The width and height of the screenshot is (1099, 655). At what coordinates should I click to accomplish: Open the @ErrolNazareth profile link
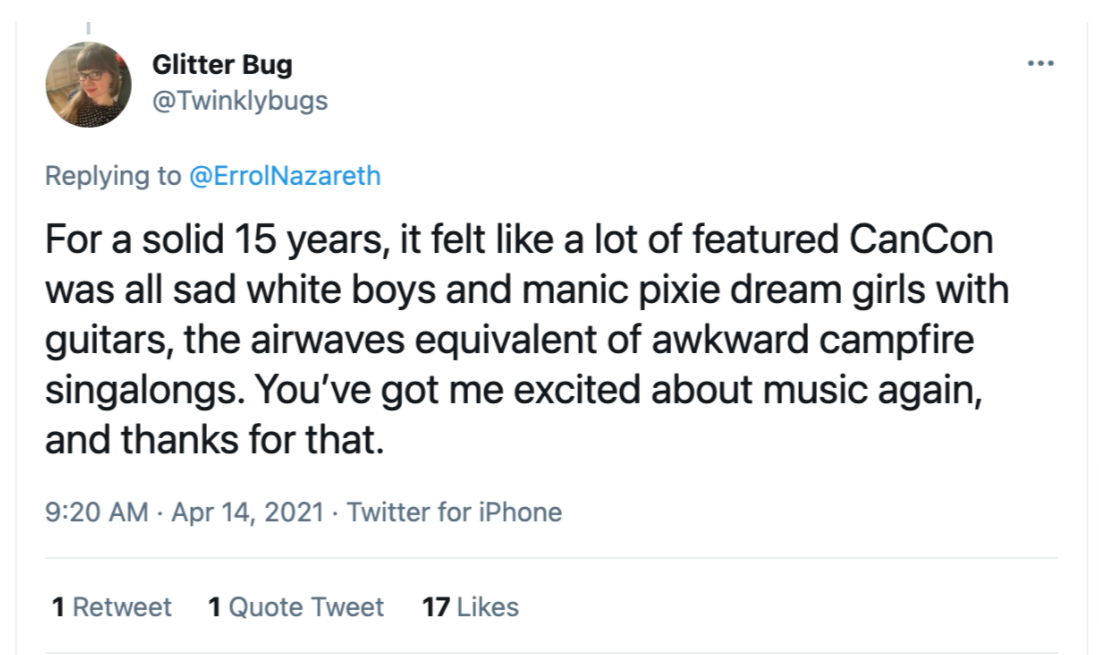(x=285, y=177)
